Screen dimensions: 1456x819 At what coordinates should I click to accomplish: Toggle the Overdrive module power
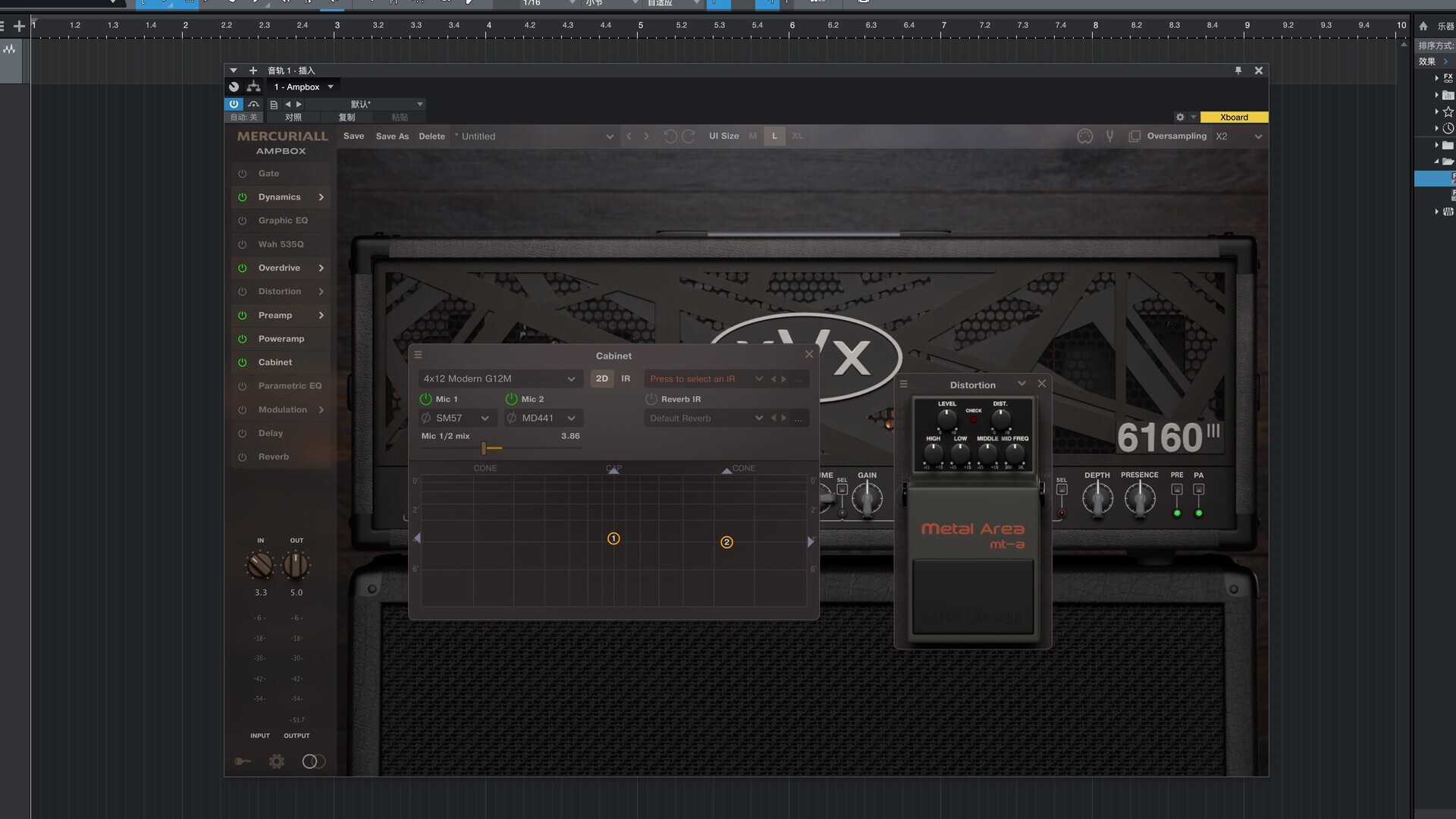[243, 268]
